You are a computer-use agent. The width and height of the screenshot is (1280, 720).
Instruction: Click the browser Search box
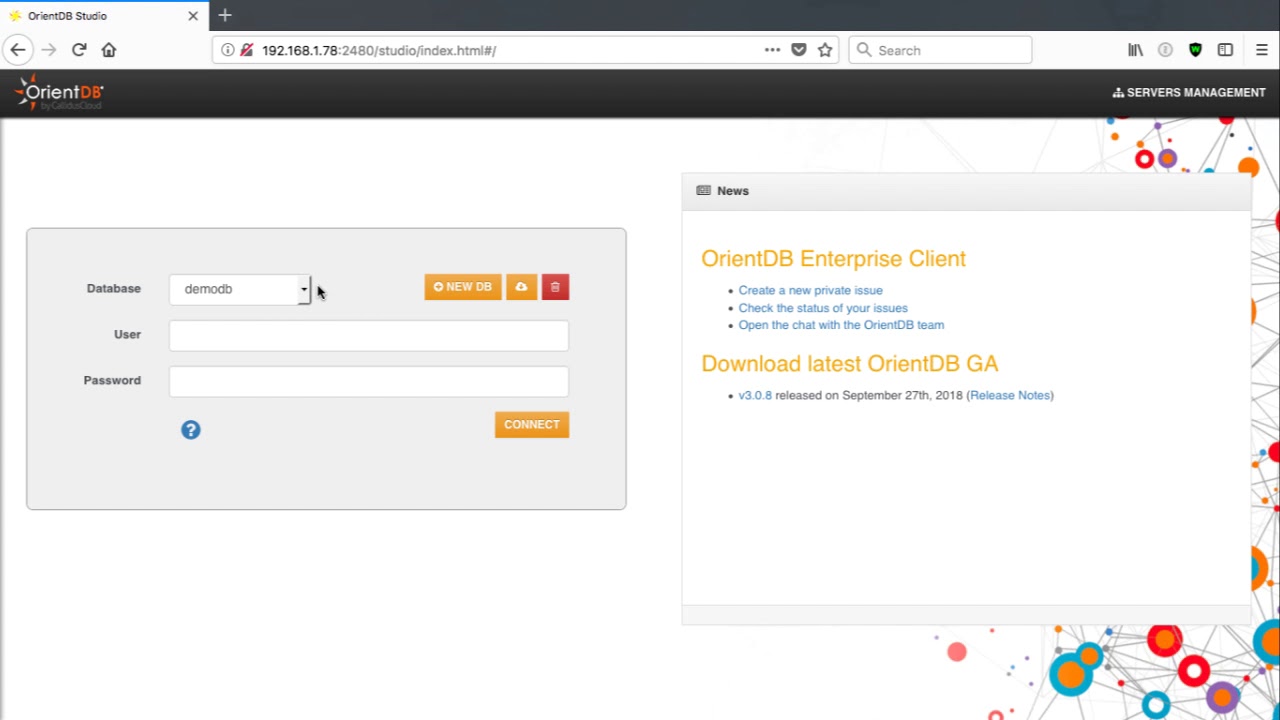pos(940,50)
